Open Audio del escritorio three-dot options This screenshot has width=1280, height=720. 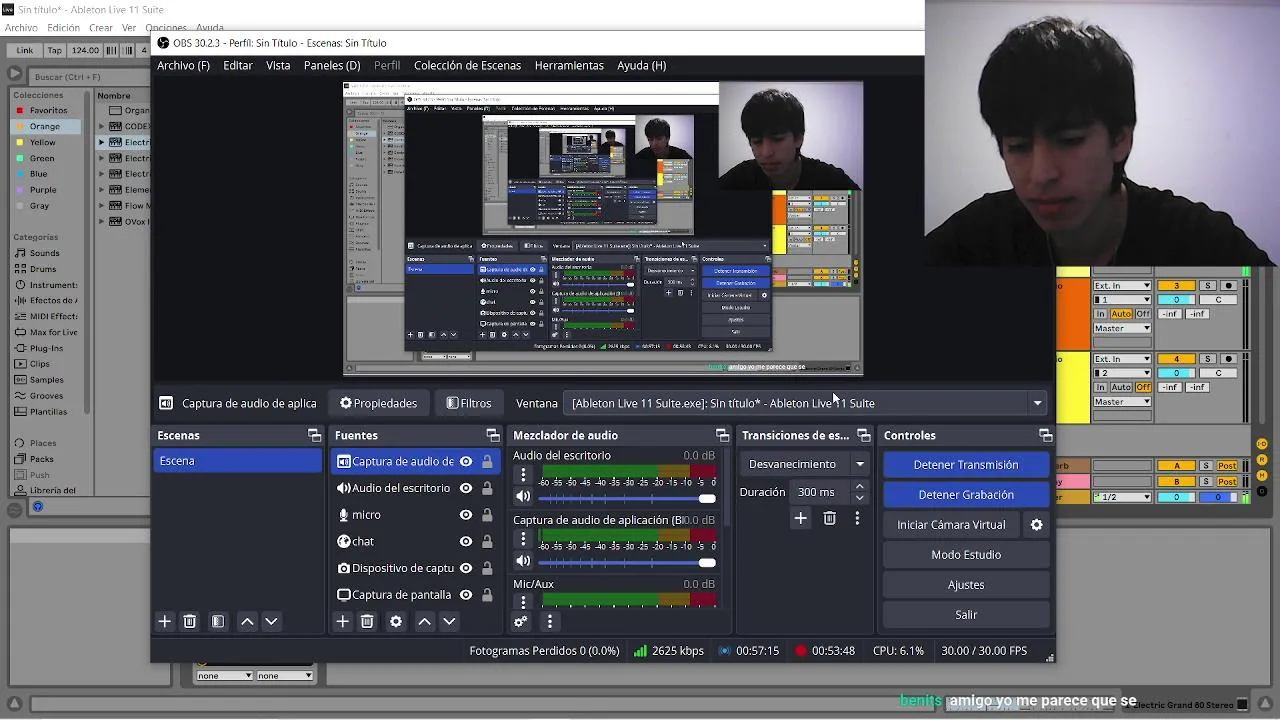coord(523,475)
